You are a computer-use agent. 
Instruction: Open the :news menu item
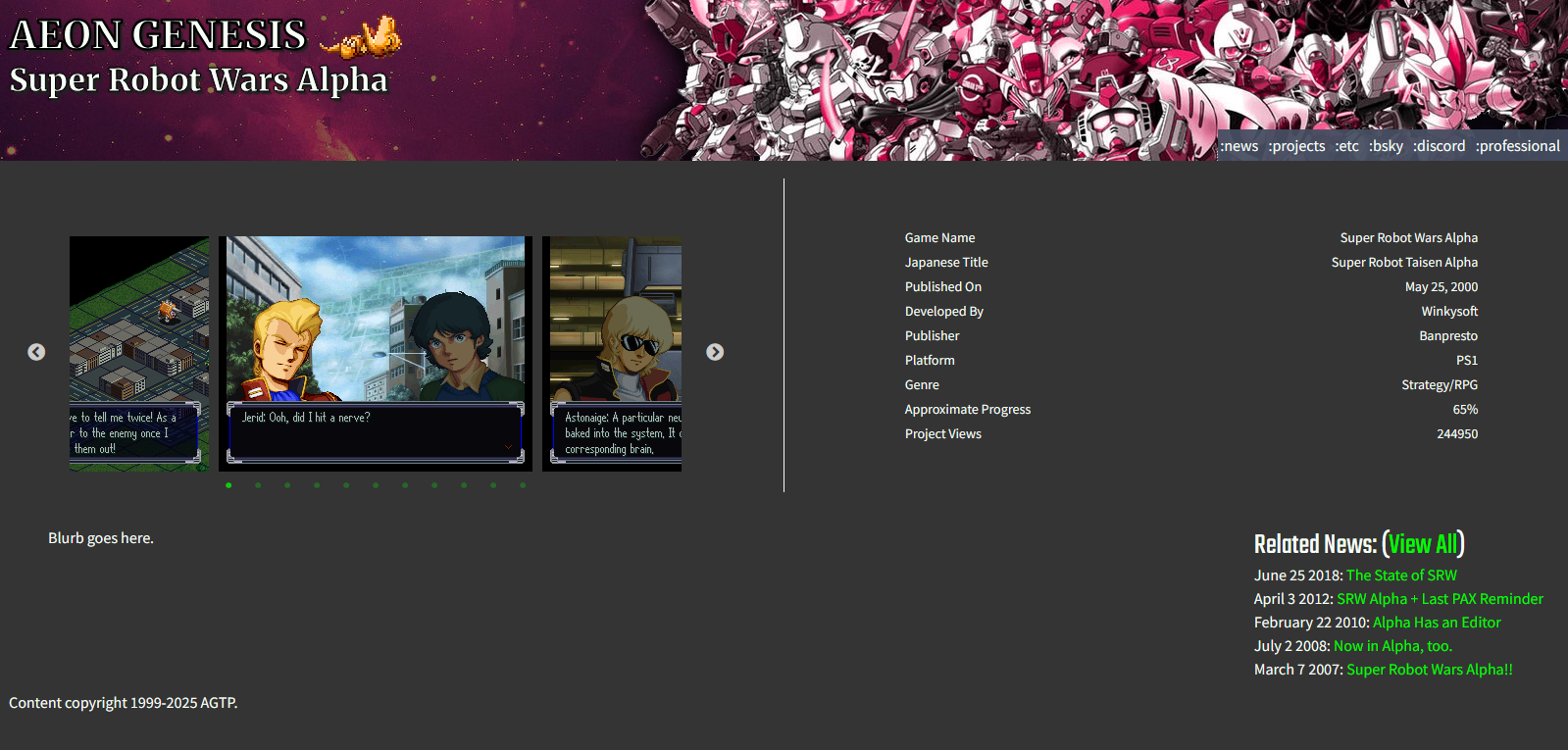coord(1239,146)
